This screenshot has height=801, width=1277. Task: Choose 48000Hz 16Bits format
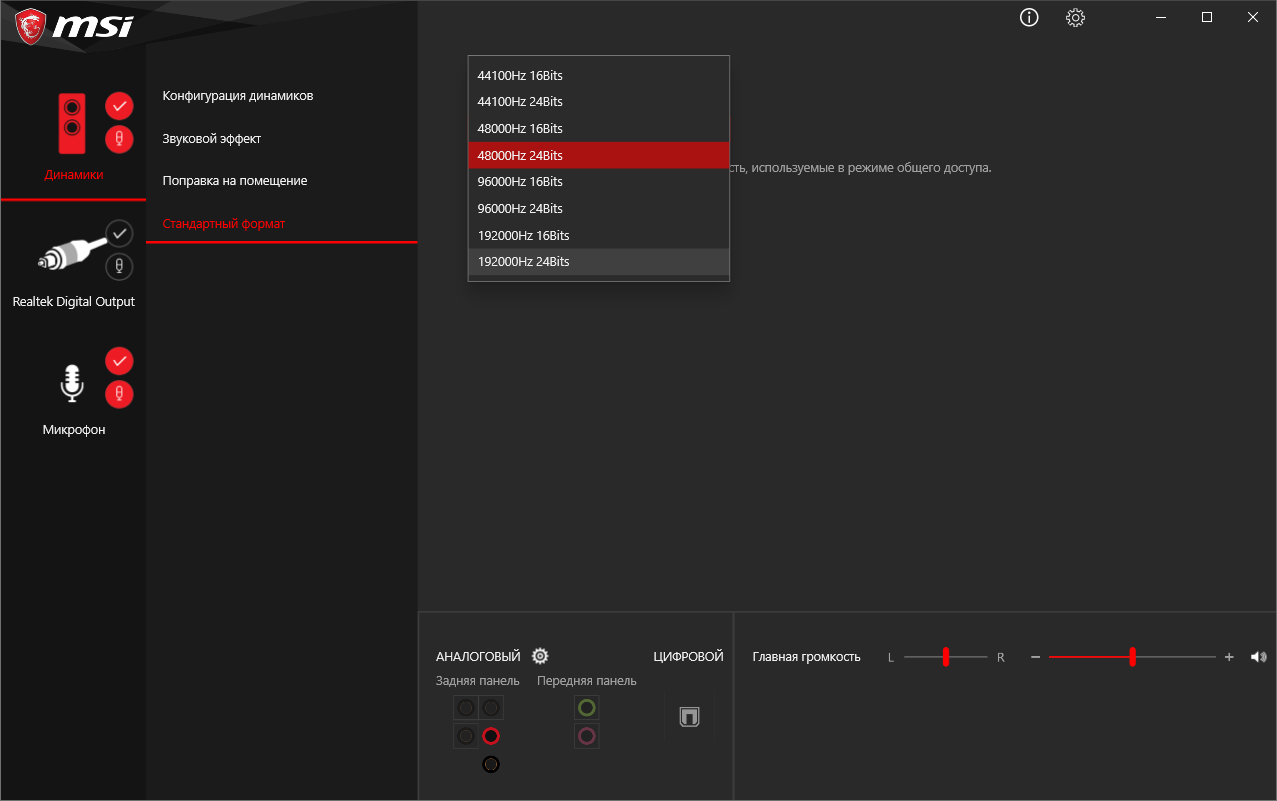click(599, 128)
